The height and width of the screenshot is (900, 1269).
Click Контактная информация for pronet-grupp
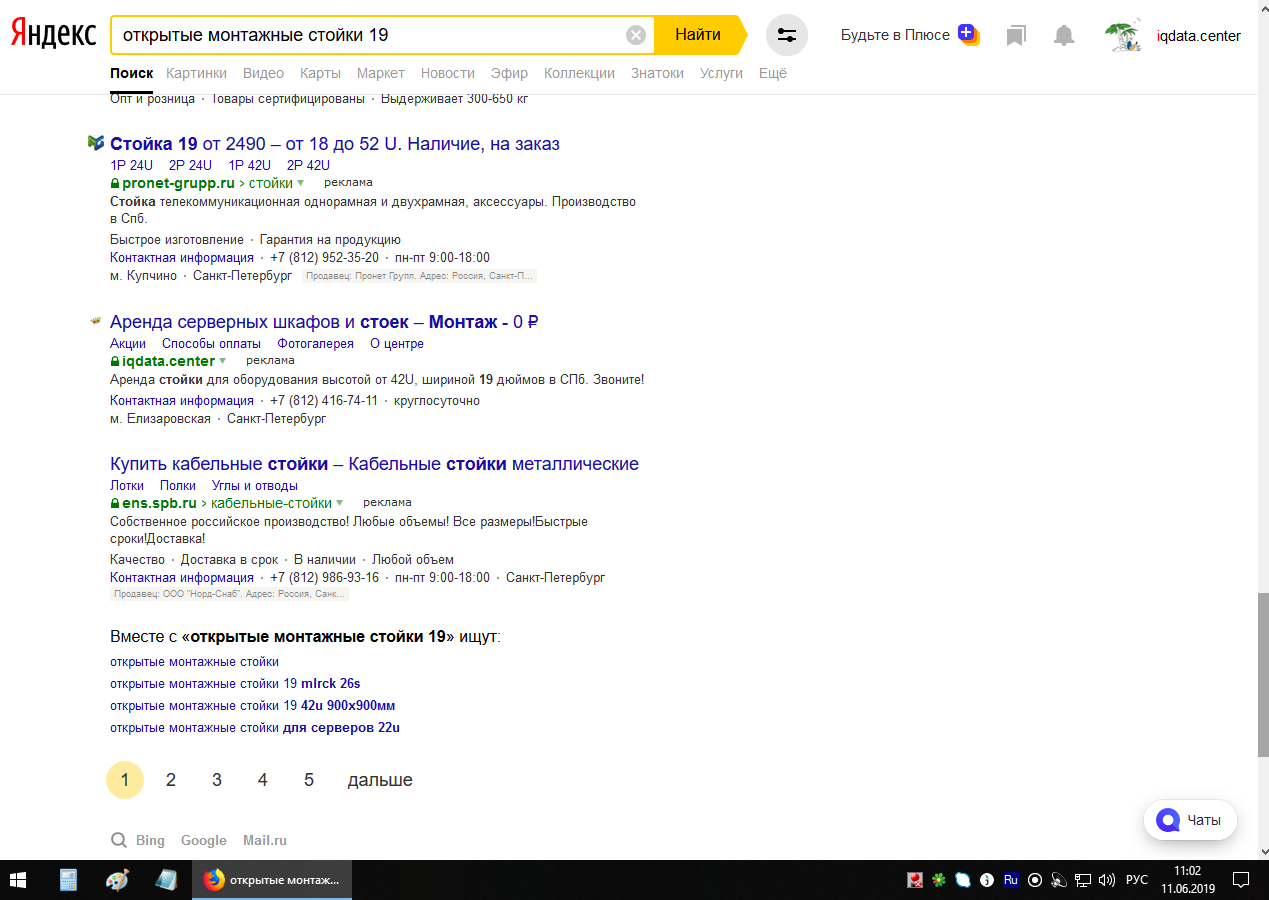click(182, 257)
